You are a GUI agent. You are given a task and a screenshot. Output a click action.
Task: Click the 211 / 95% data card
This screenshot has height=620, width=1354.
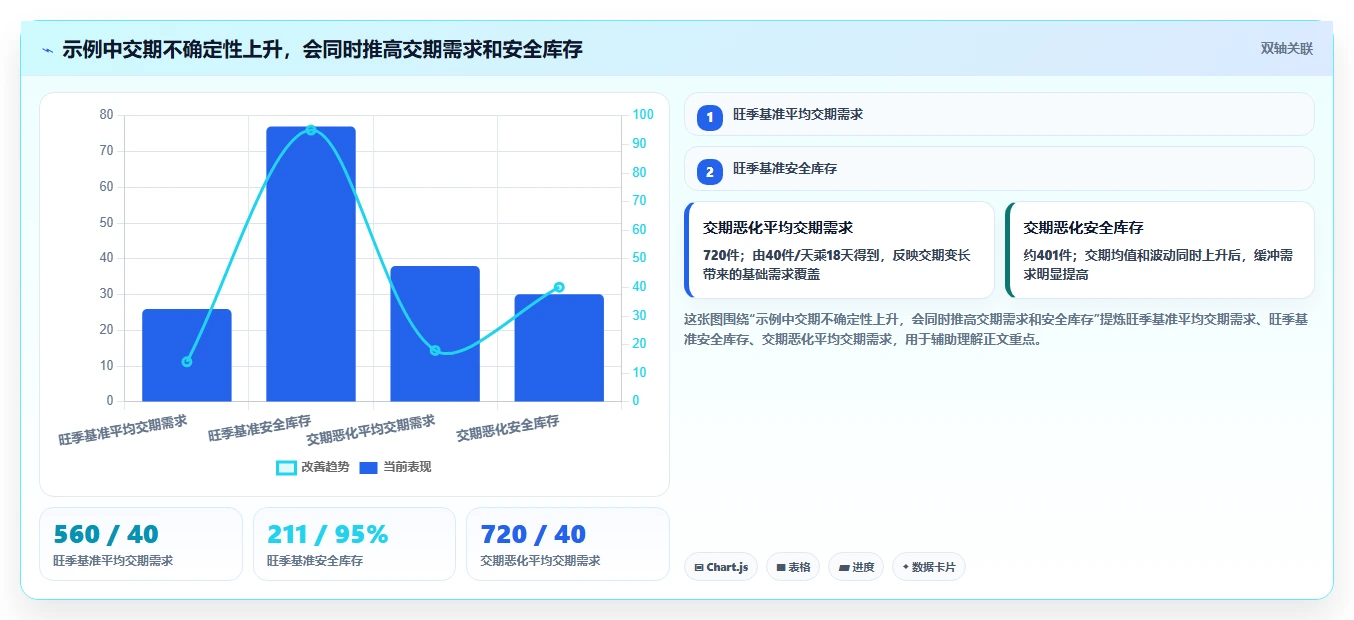coord(354,544)
